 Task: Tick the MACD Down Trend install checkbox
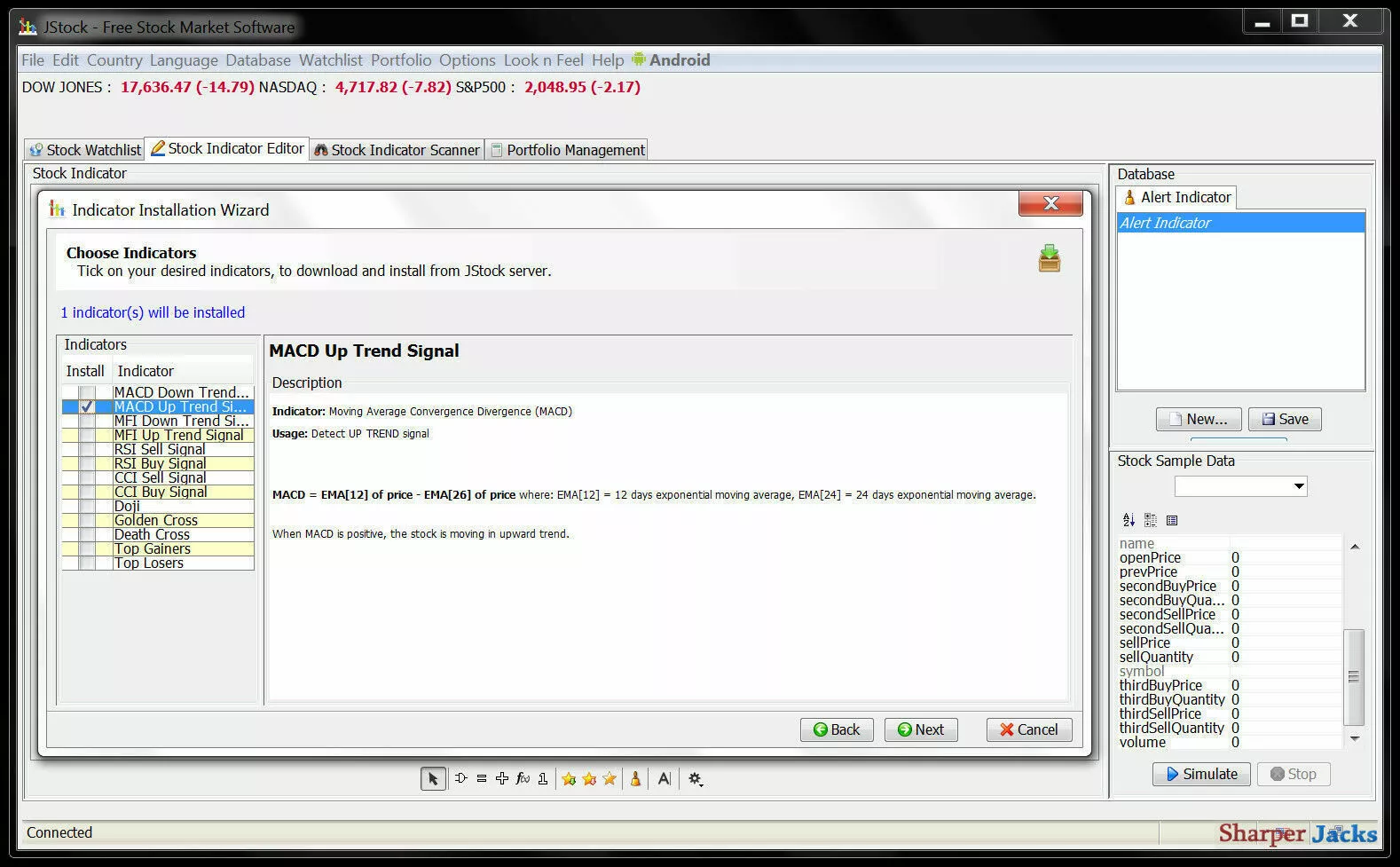point(87,392)
